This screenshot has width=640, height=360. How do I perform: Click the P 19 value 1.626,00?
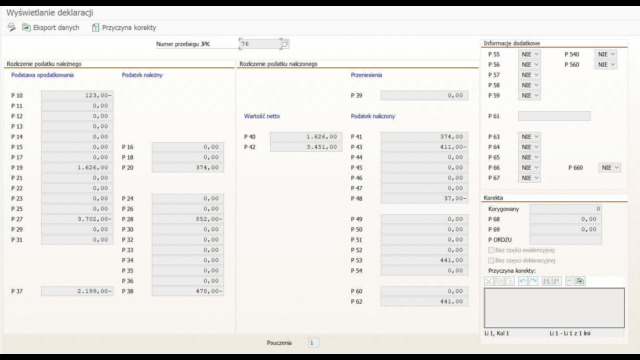pyautogui.click(x=77, y=167)
